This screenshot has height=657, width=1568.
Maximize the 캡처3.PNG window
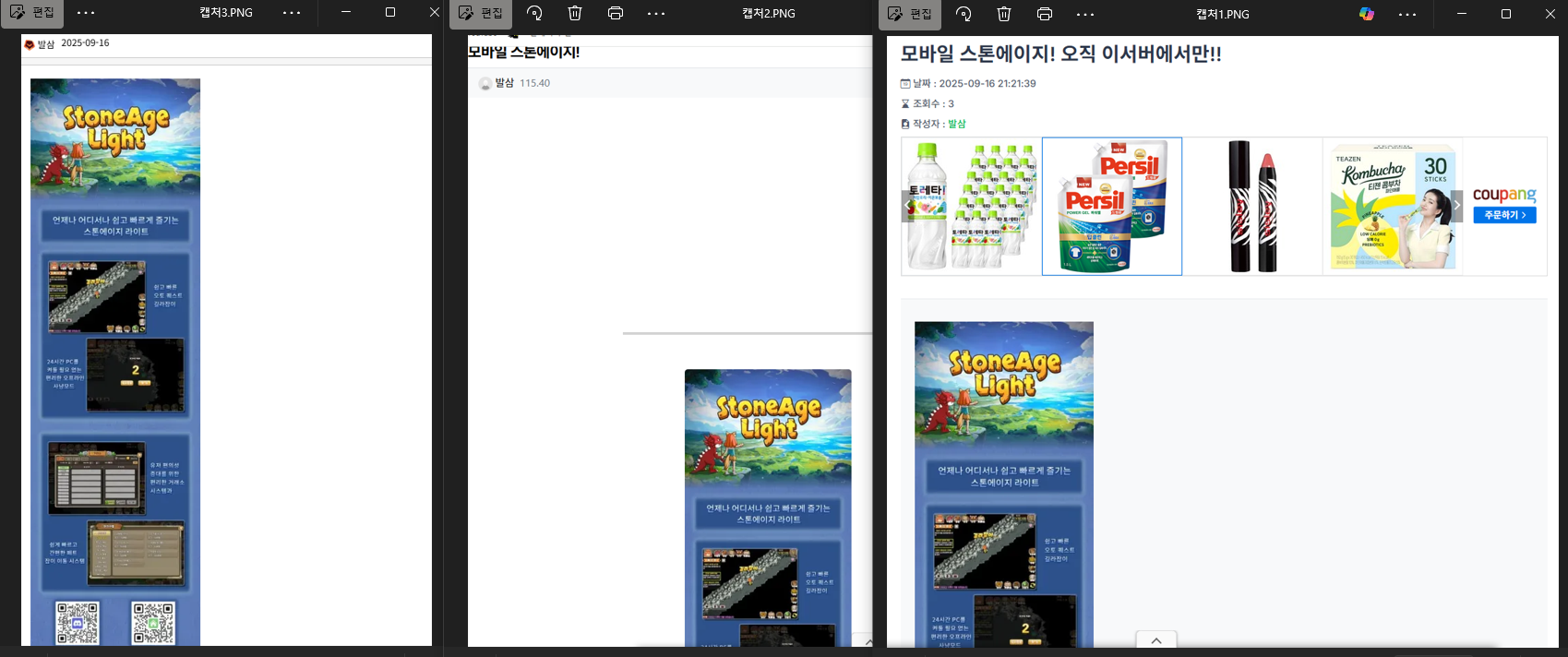coord(390,13)
